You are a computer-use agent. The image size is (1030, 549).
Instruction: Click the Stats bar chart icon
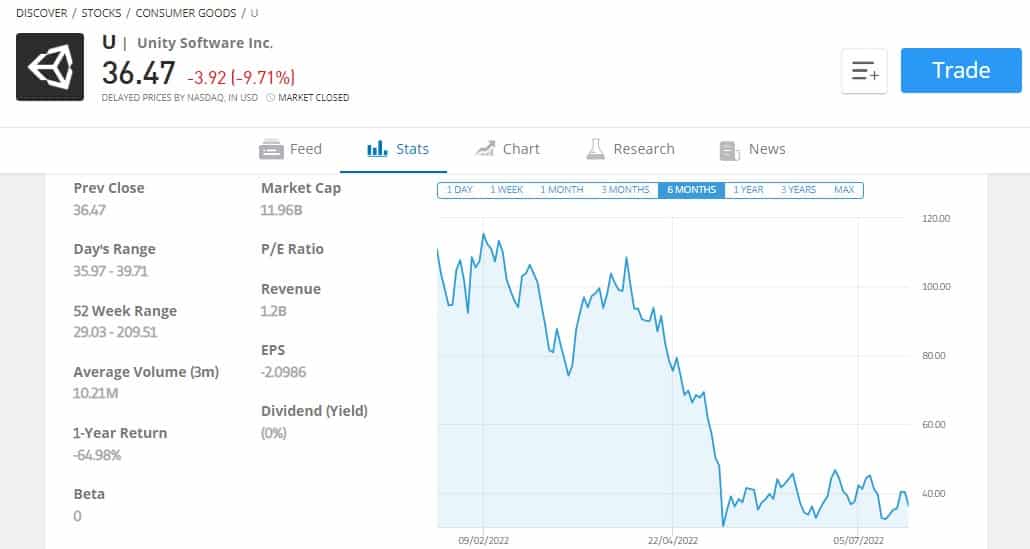click(x=377, y=149)
